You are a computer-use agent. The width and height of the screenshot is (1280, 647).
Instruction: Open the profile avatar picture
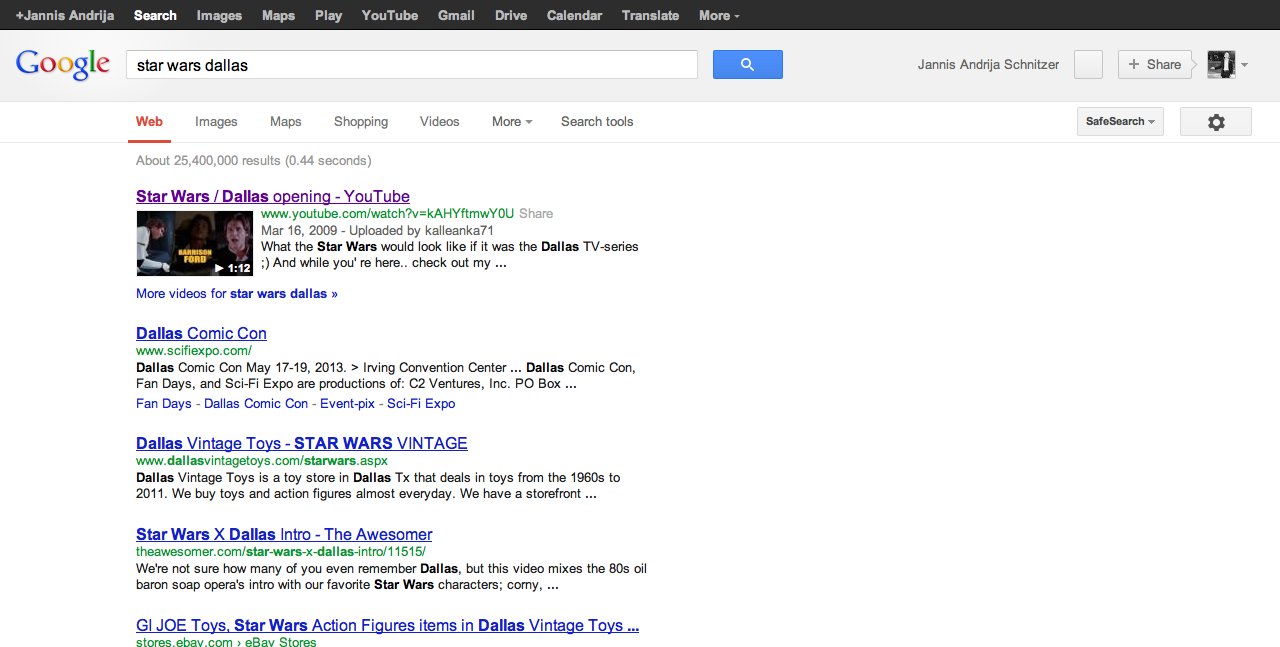click(x=1221, y=64)
